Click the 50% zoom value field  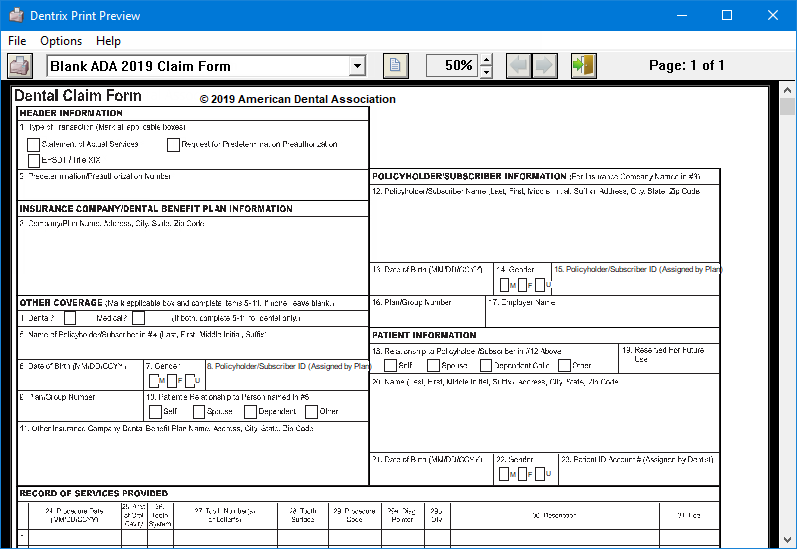452,65
